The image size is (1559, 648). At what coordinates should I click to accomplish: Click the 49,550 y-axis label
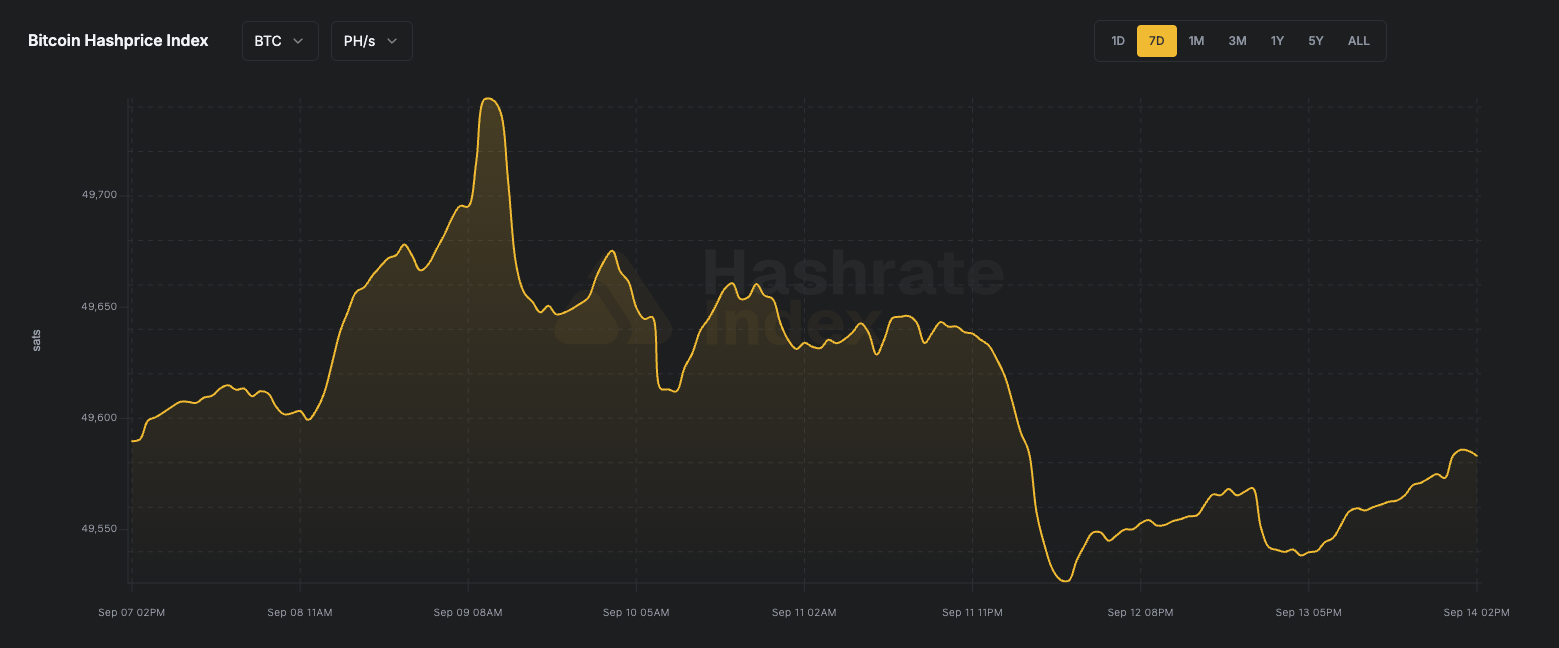click(99, 528)
